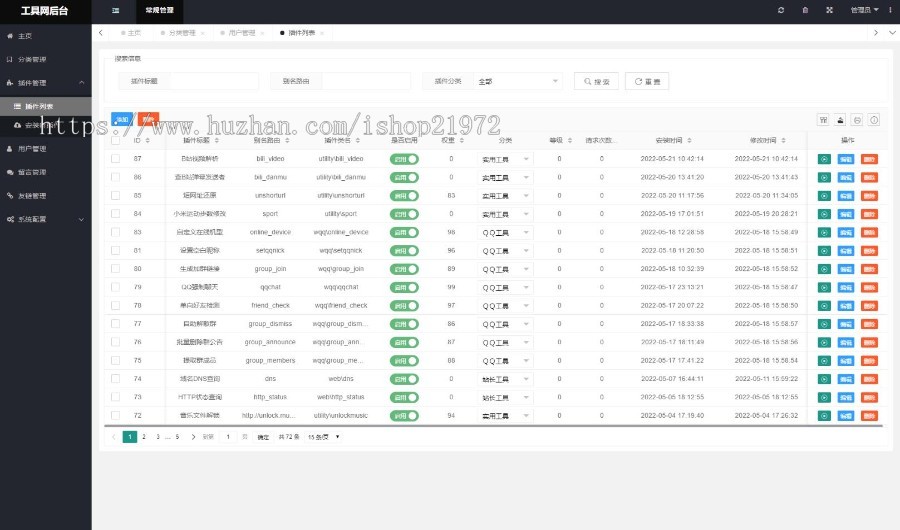Screen dimensions: 900x530
Task: Click the info icon above the table
Action: pos(874,119)
